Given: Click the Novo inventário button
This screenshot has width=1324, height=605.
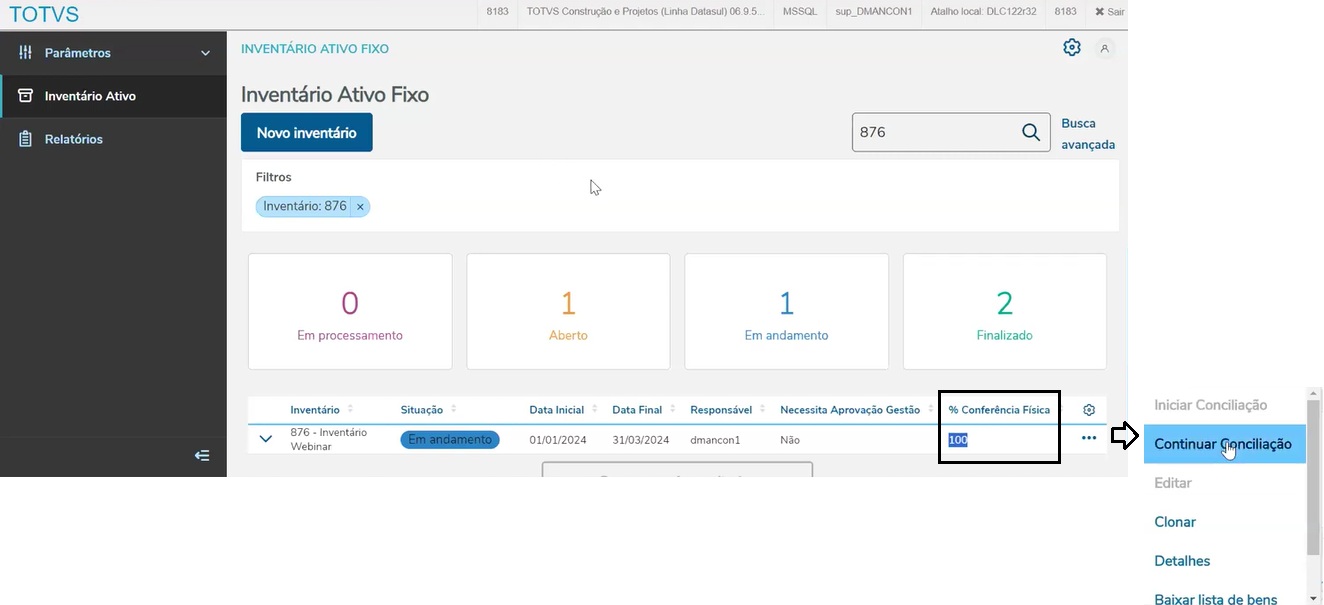Looking at the screenshot, I should tap(306, 132).
